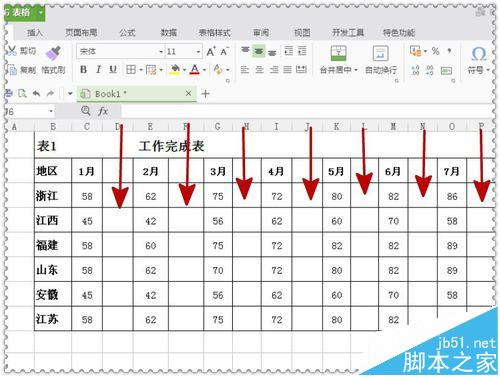Select the column G header
The width and height of the screenshot is (500, 377).
pos(218,126)
